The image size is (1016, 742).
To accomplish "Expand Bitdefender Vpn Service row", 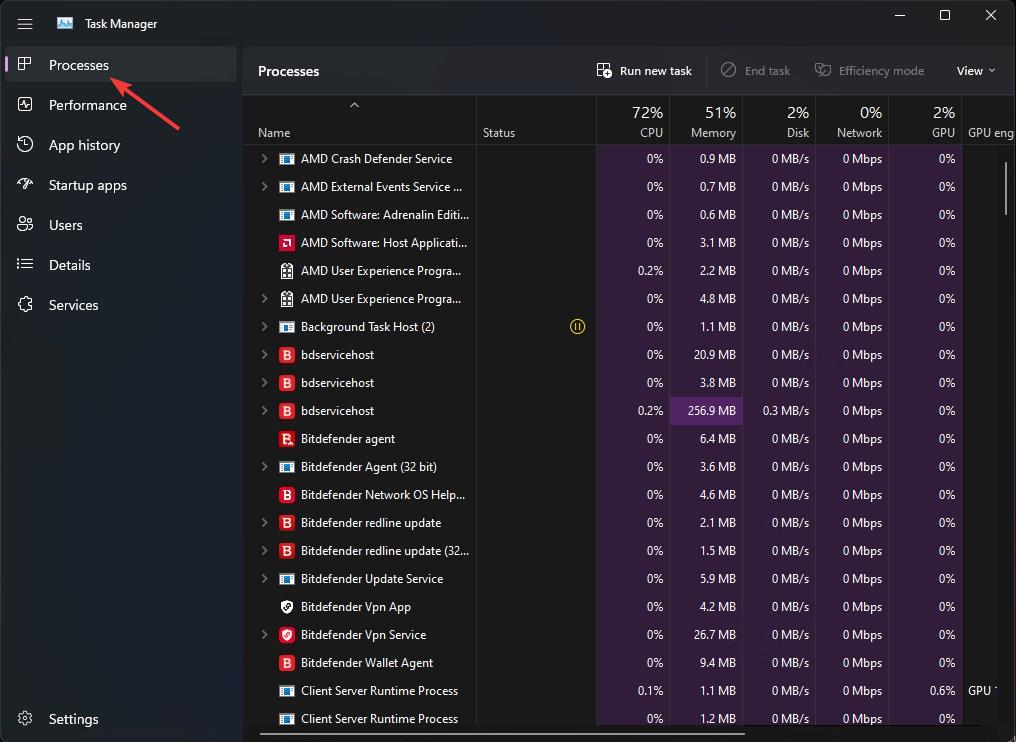I will click(264, 634).
